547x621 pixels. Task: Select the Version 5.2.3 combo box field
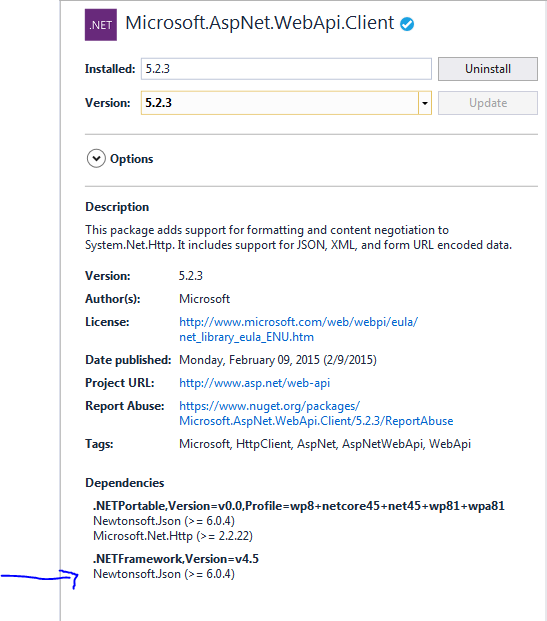click(286, 103)
